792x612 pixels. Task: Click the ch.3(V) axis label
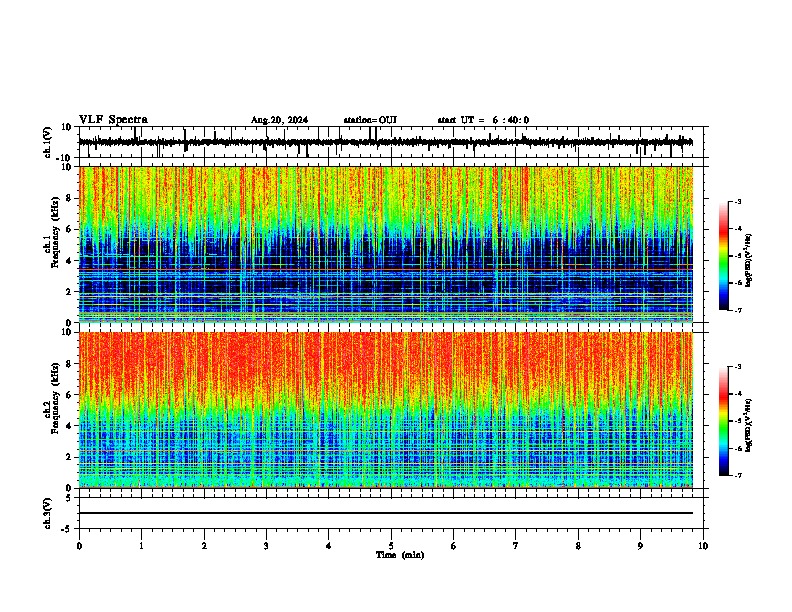pyautogui.click(x=47, y=513)
